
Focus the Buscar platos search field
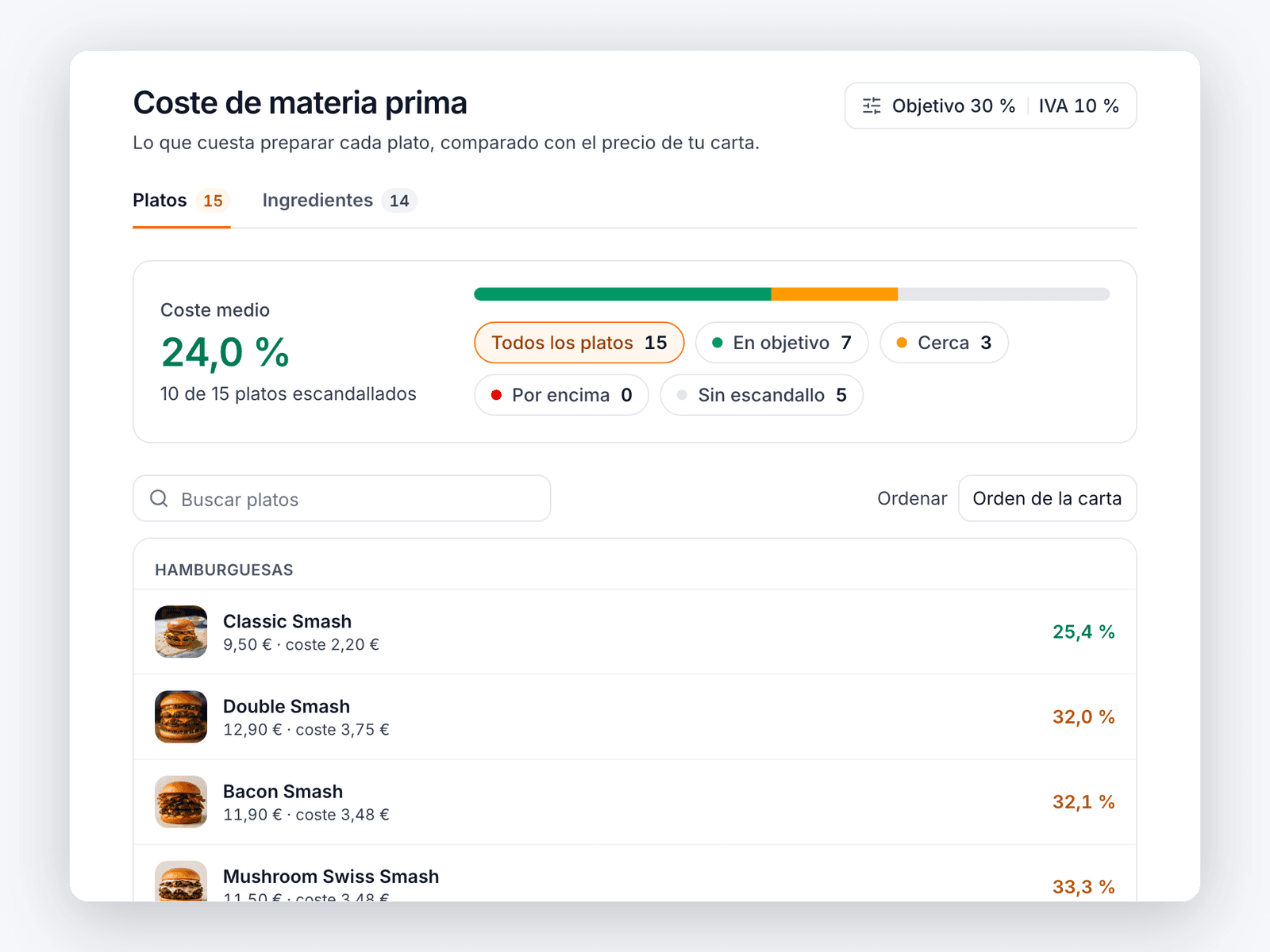tap(342, 498)
